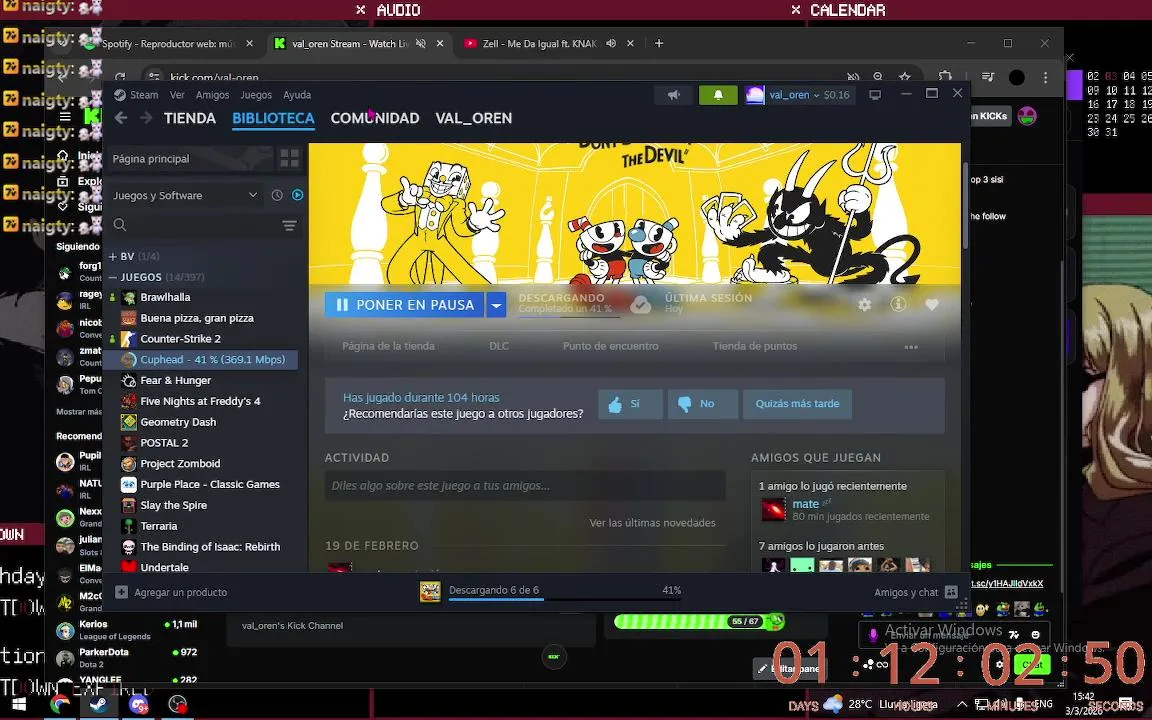
Task: Open Página de la tienda link
Action: pos(388,346)
